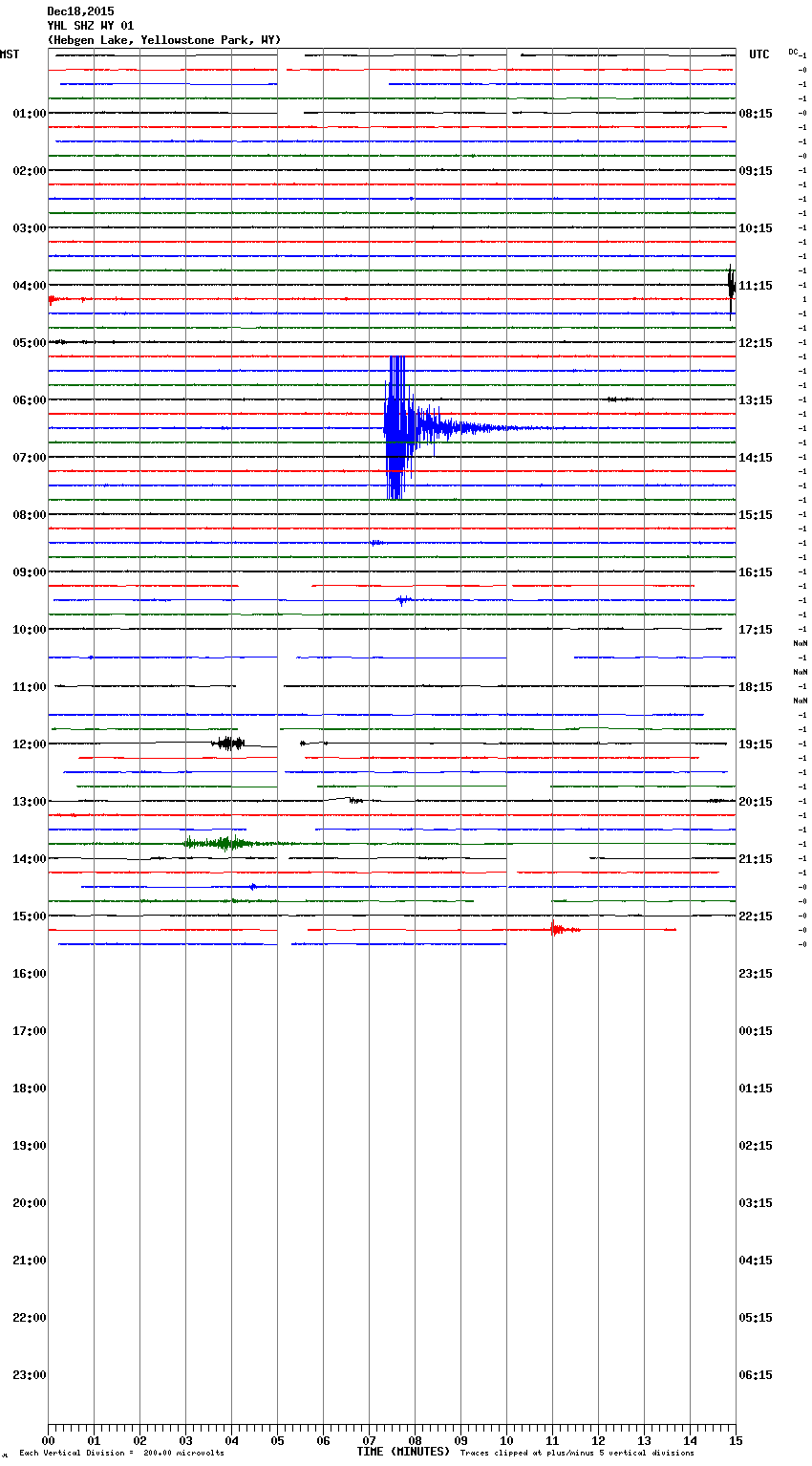Click the 11:15 UTC time label
The image size is (812, 1466).
pyautogui.click(x=756, y=286)
